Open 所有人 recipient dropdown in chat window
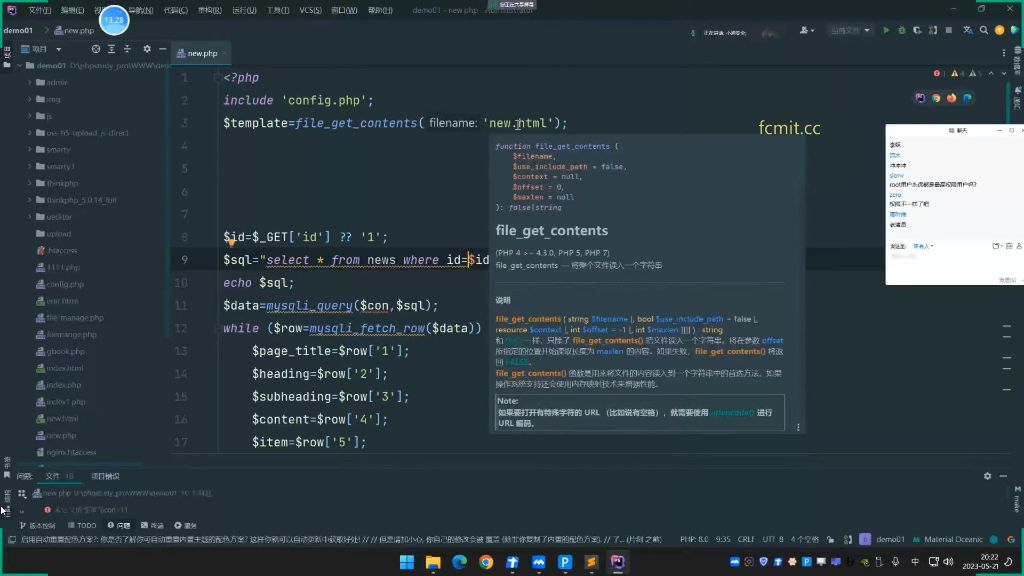This screenshot has height=576, width=1024. tap(923, 246)
